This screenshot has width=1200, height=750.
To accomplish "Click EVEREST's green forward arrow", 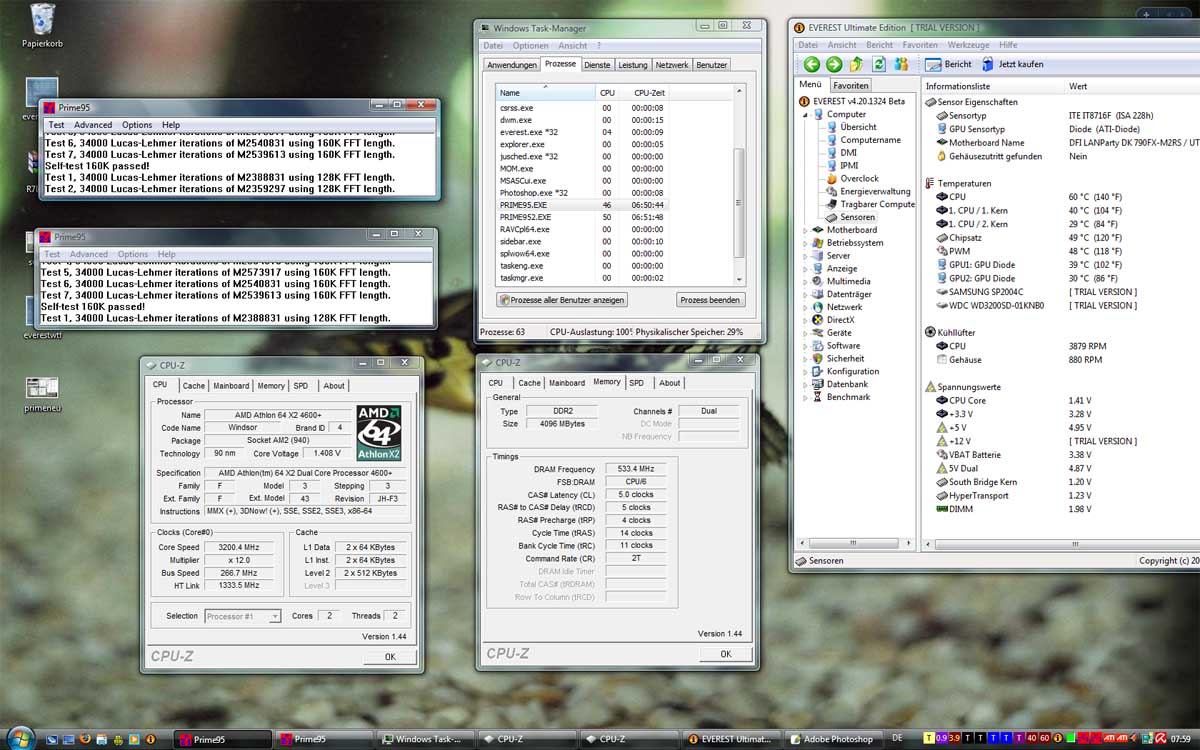I will point(834,64).
